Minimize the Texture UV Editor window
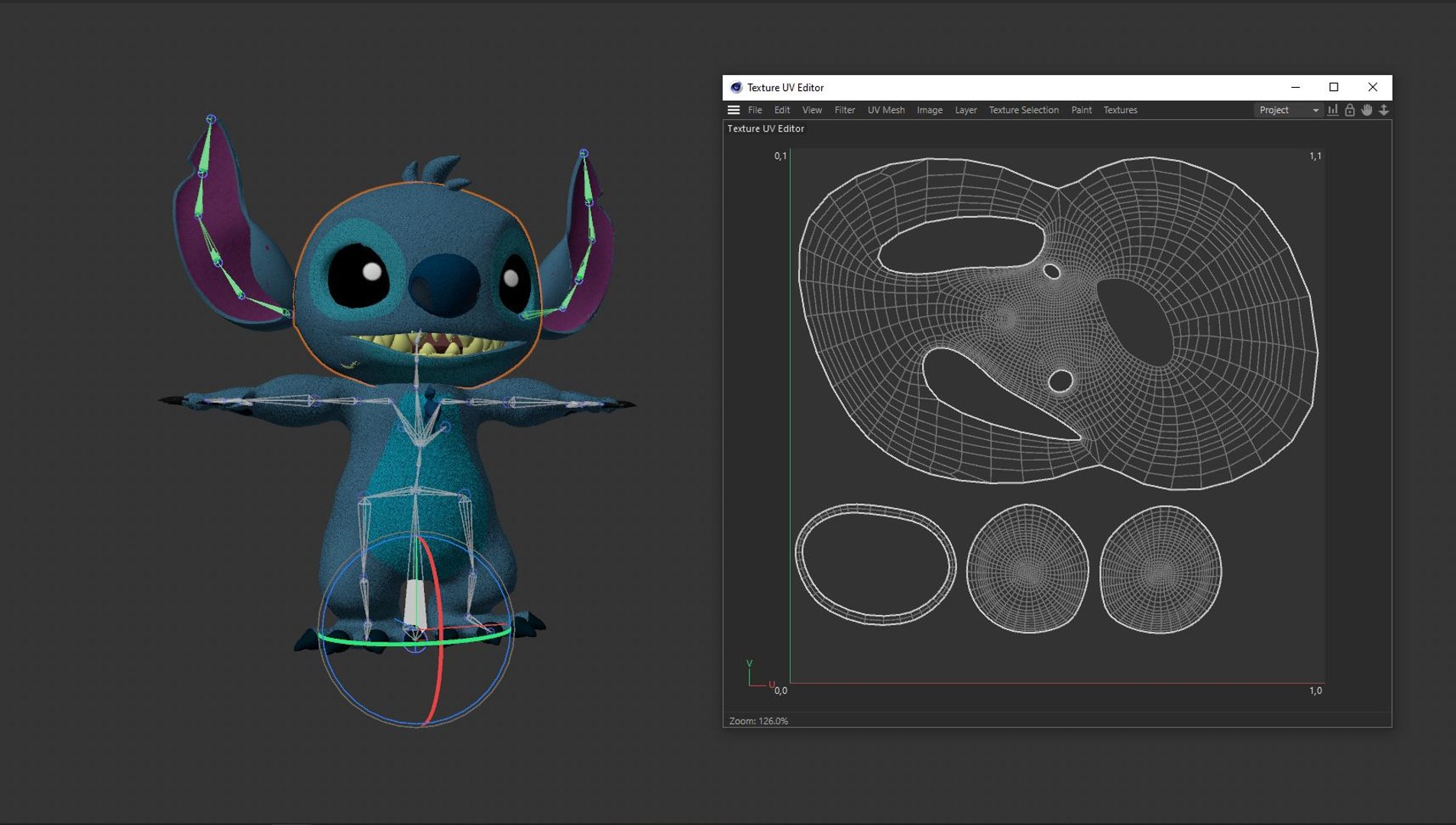 click(1296, 87)
